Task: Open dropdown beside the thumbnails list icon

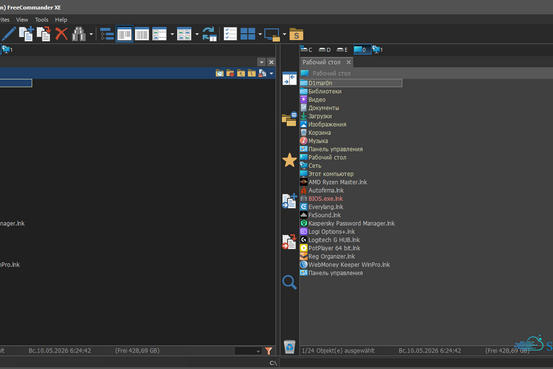Action: tap(172, 34)
